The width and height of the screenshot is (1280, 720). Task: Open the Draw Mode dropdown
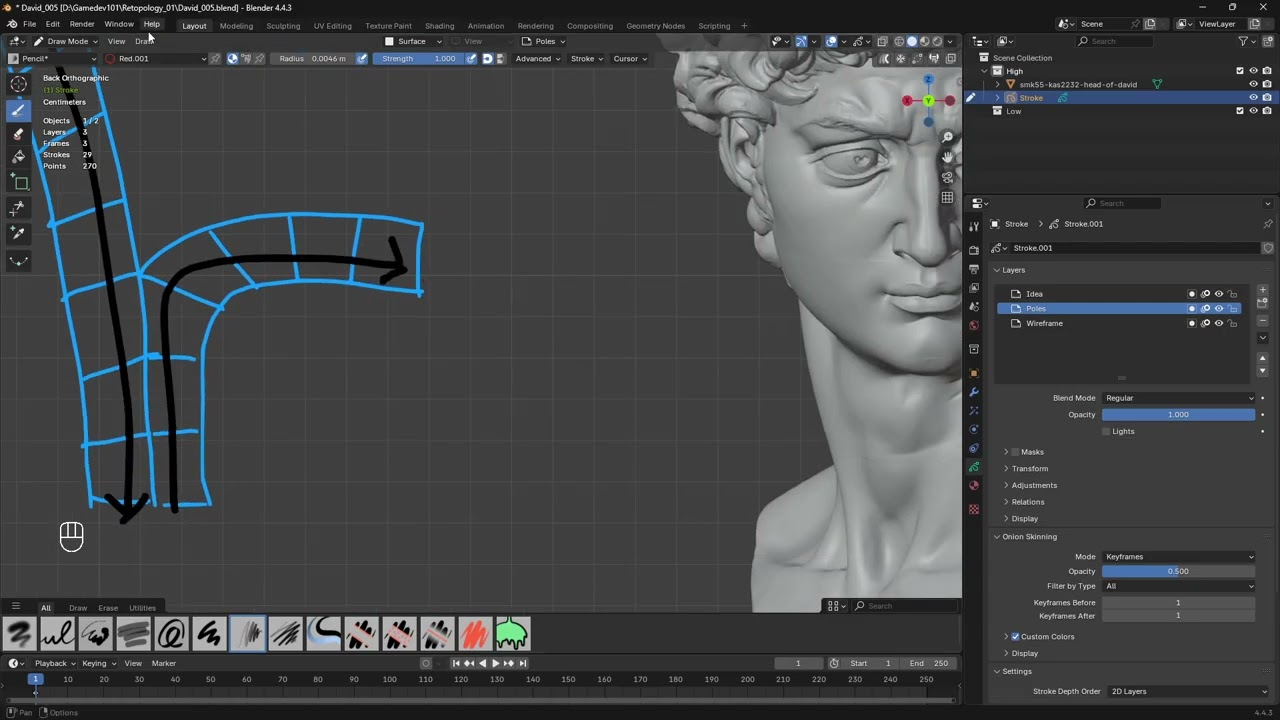[66, 41]
